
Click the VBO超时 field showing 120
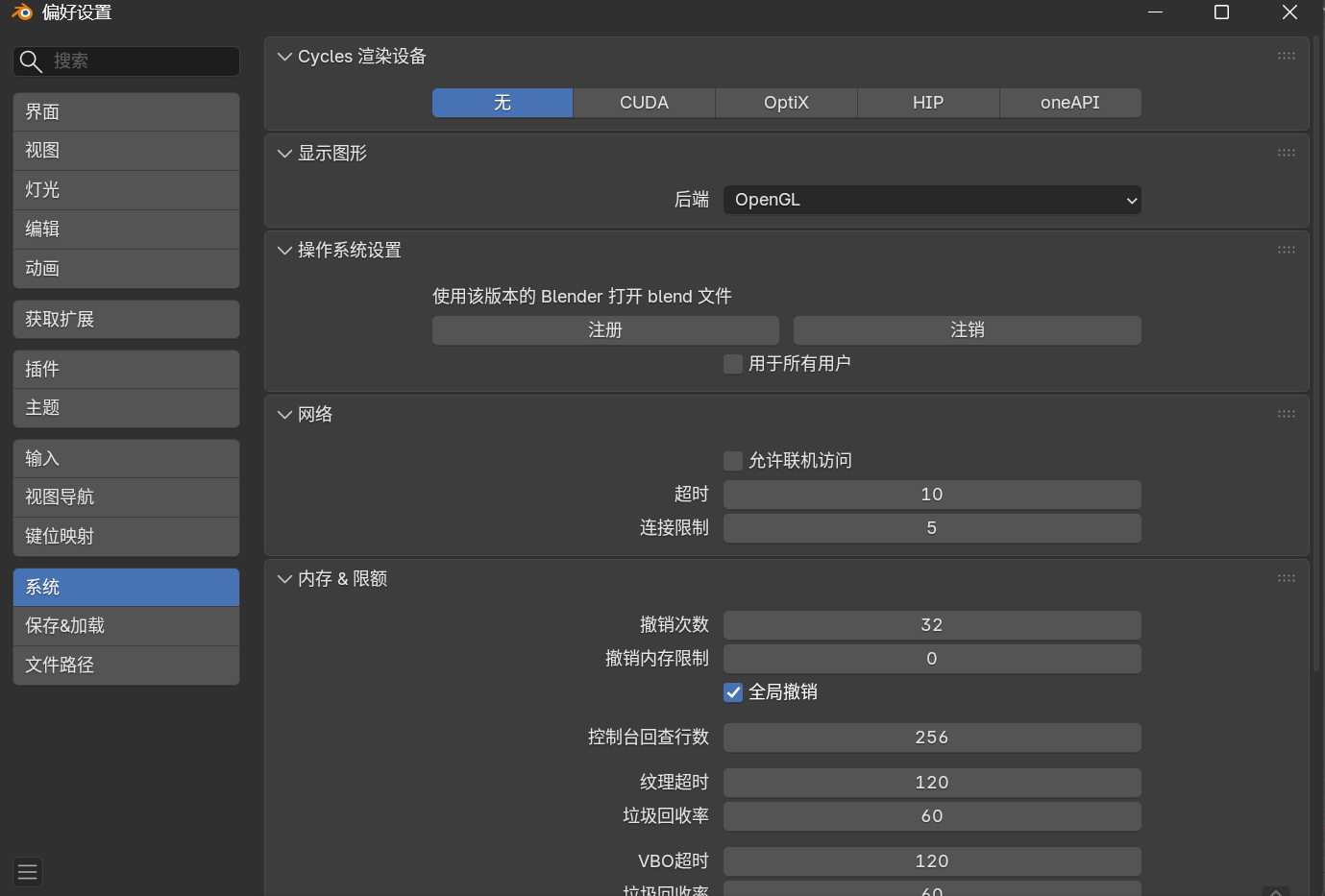pyautogui.click(x=932, y=861)
